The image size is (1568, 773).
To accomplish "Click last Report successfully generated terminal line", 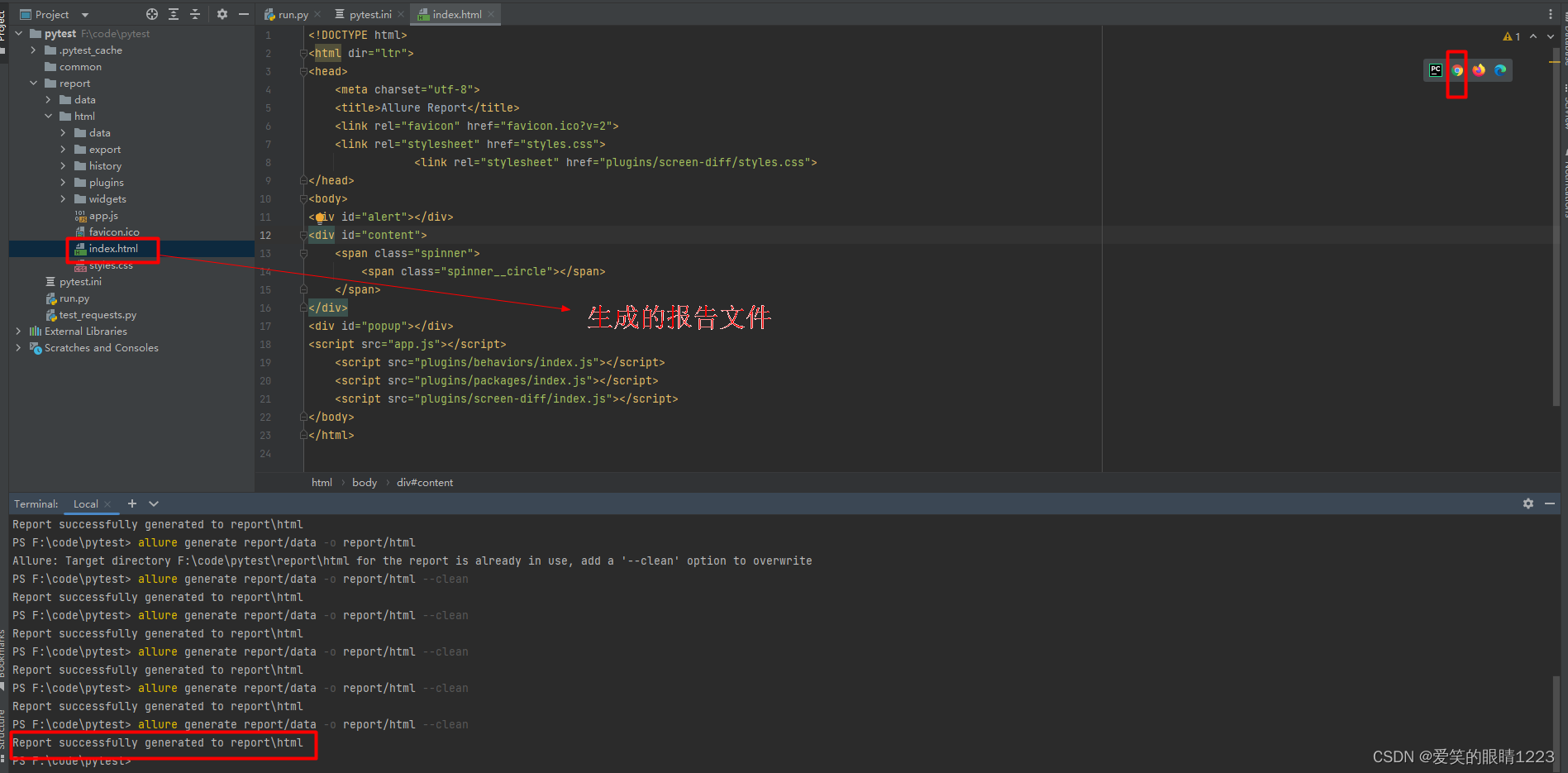I will 158,743.
